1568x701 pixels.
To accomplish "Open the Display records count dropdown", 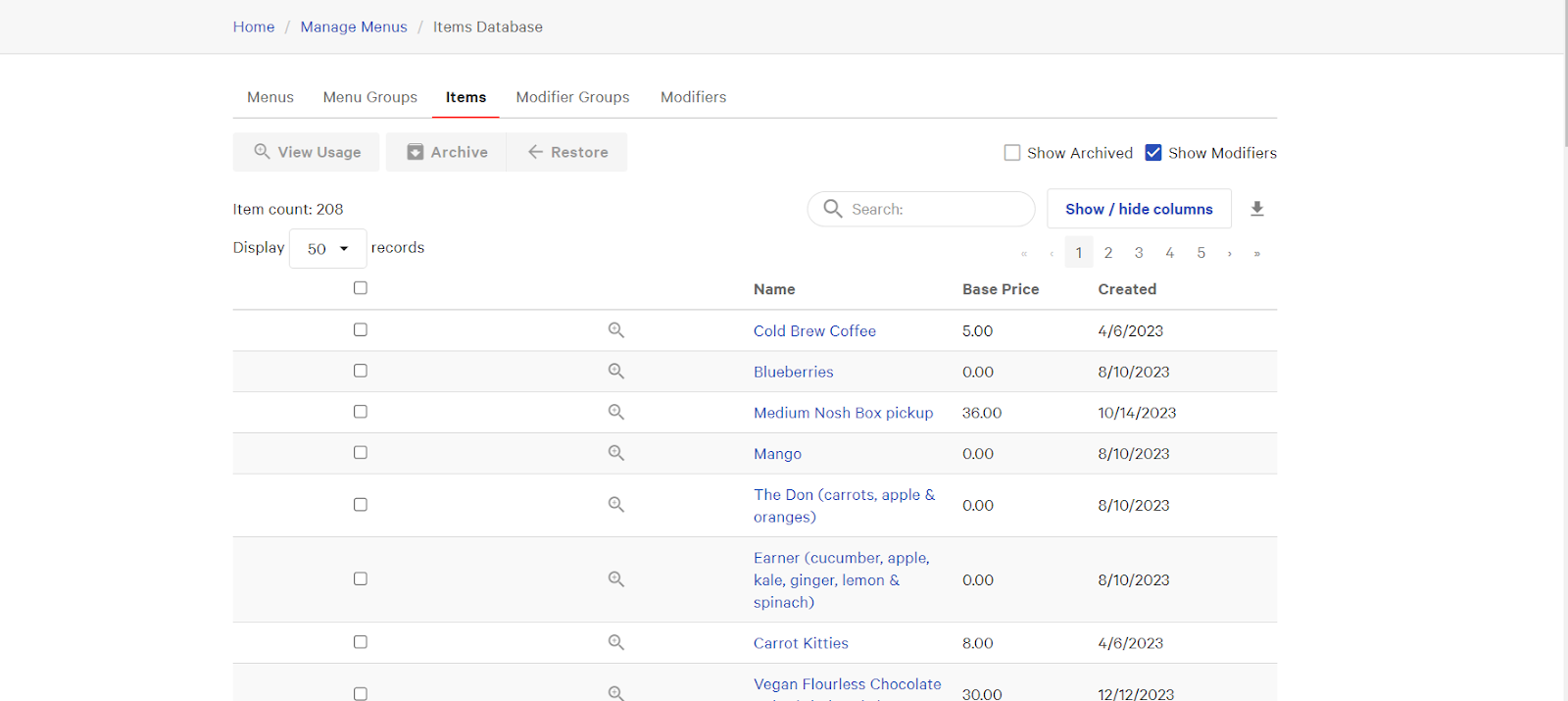I will (x=327, y=249).
